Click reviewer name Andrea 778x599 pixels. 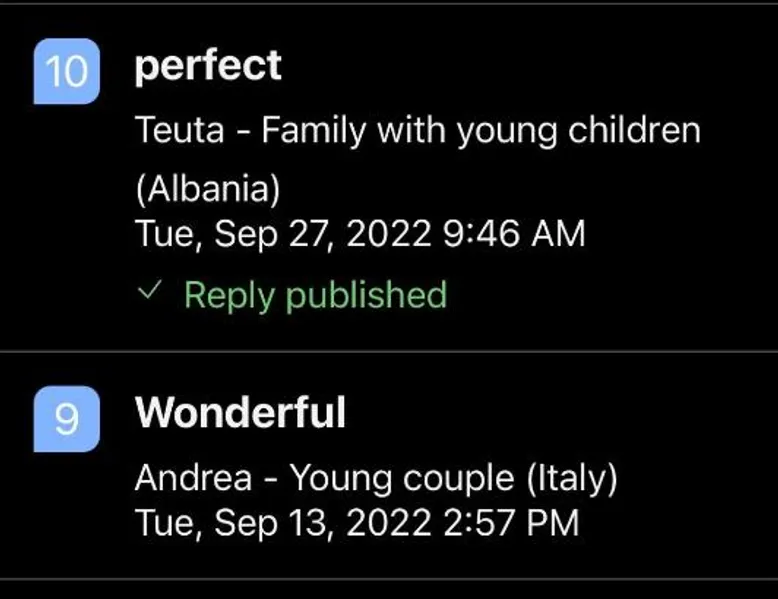[194, 477]
